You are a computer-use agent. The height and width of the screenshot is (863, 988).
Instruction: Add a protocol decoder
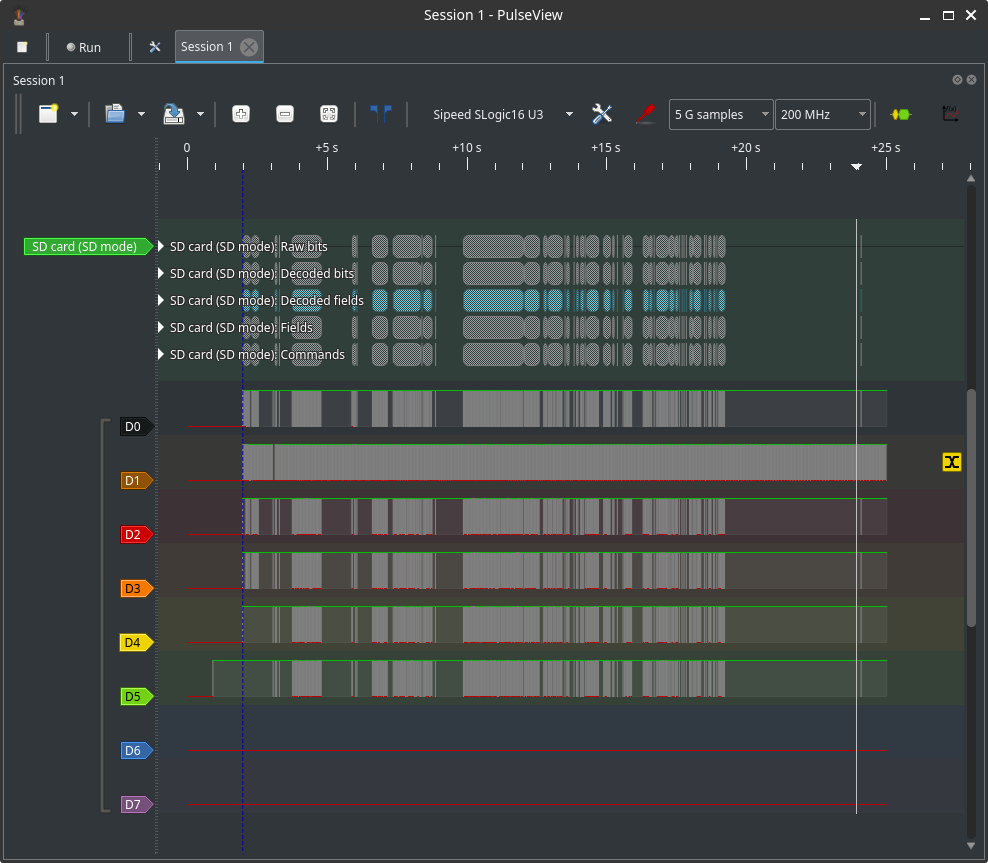tap(901, 114)
